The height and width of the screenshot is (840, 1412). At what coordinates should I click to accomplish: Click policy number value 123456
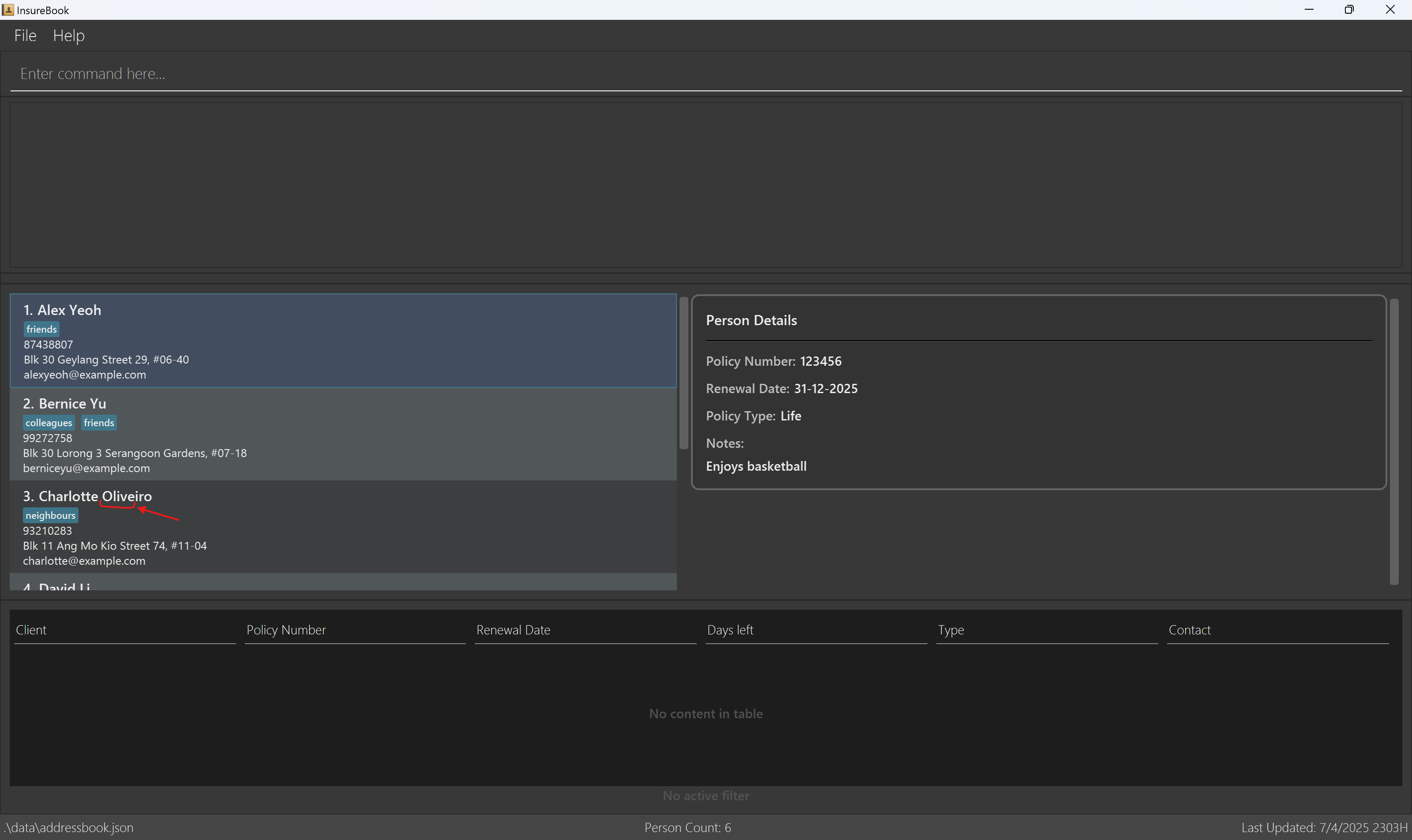pyautogui.click(x=821, y=361)
